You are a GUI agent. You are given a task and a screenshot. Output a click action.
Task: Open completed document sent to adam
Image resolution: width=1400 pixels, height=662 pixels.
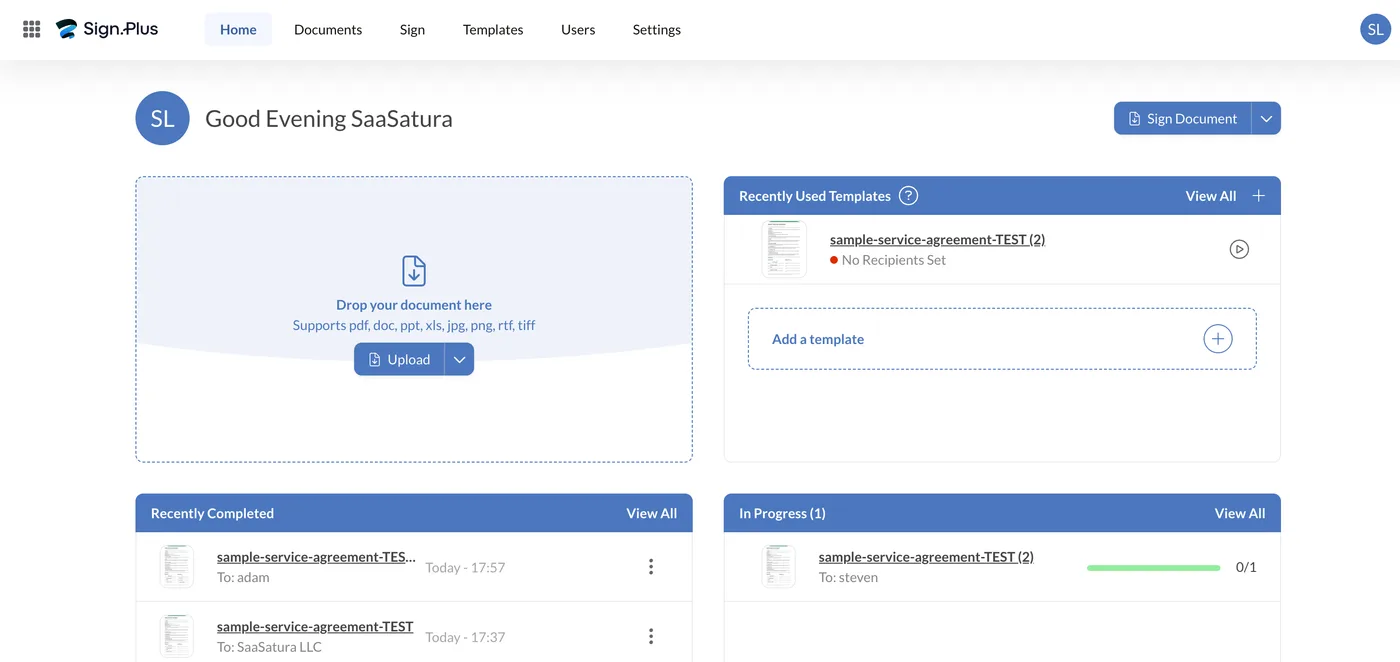pyautogui.click(x=316, y=557)
